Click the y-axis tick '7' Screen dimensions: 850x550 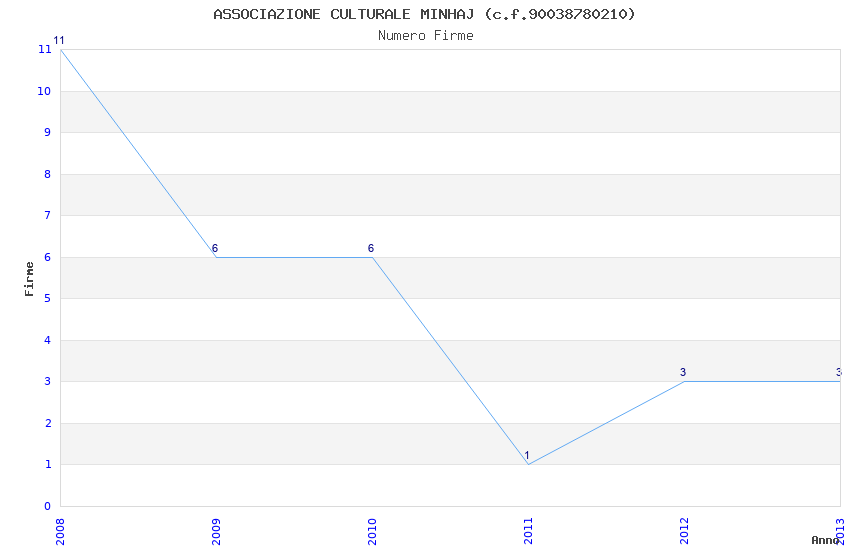[x=48, y=215]
